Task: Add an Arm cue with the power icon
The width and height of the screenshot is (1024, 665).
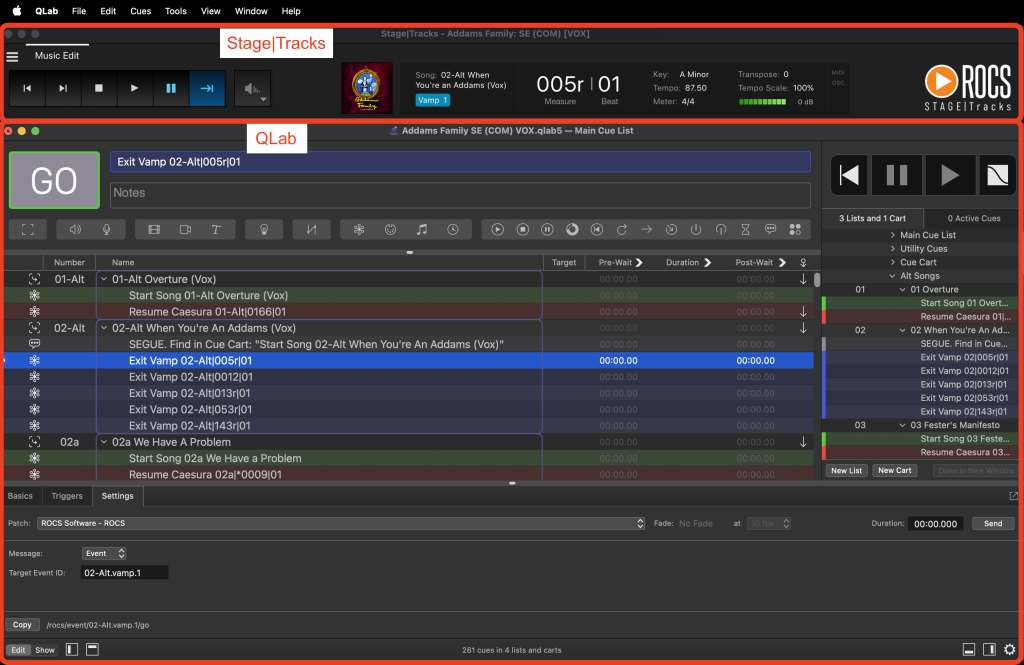Action: (696, 230)
